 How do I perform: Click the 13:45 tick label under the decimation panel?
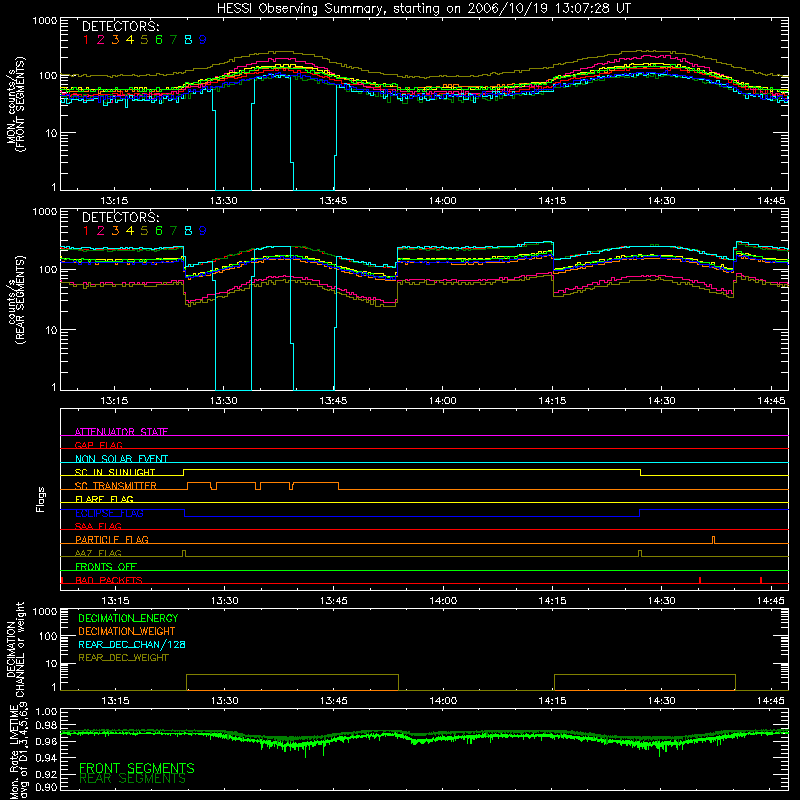pos(334,701)
